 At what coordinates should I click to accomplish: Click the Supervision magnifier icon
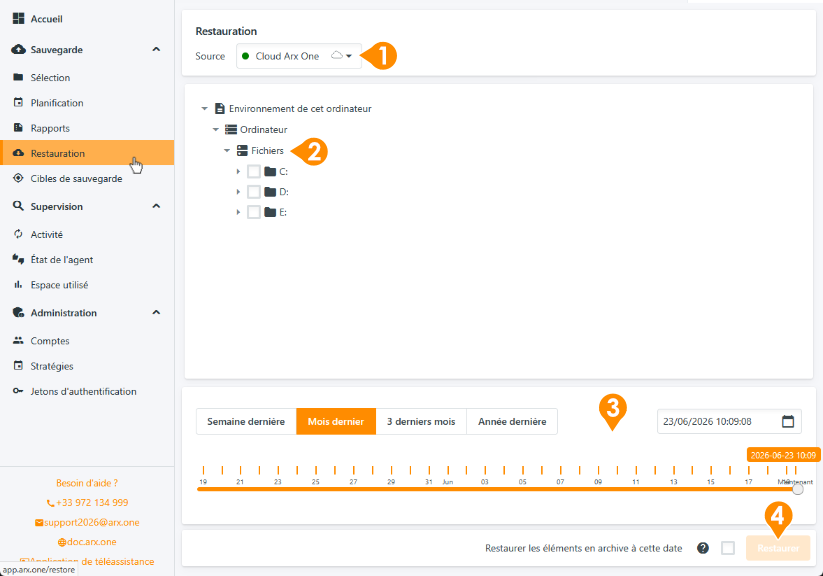18,206
